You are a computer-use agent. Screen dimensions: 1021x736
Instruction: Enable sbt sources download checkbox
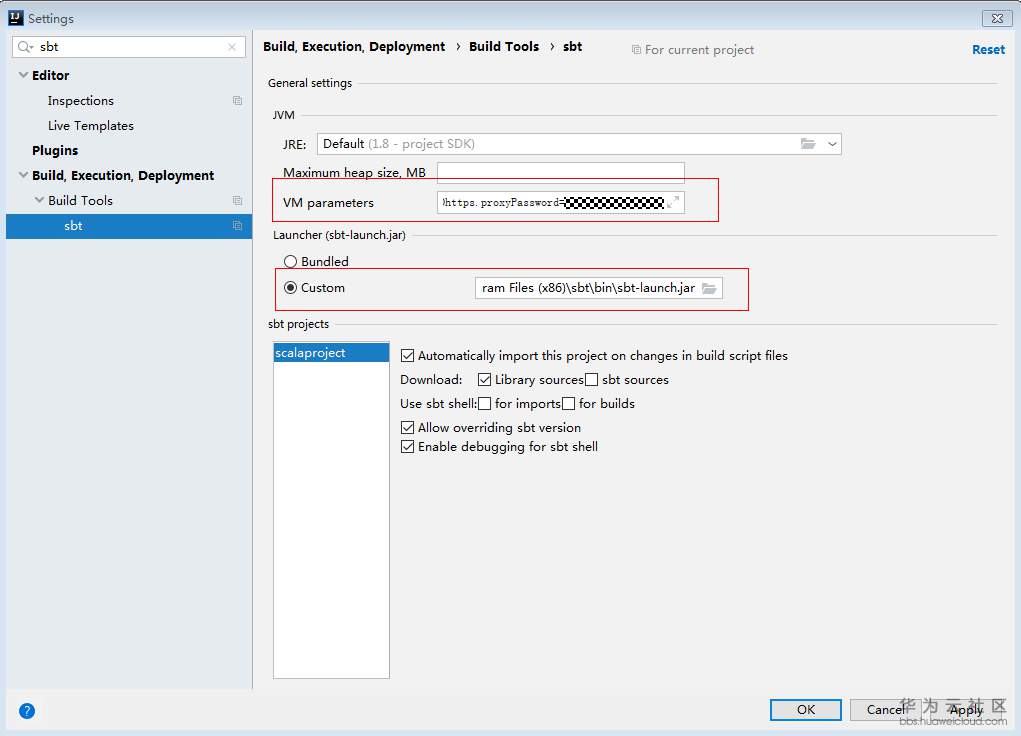tap(591, 380)
